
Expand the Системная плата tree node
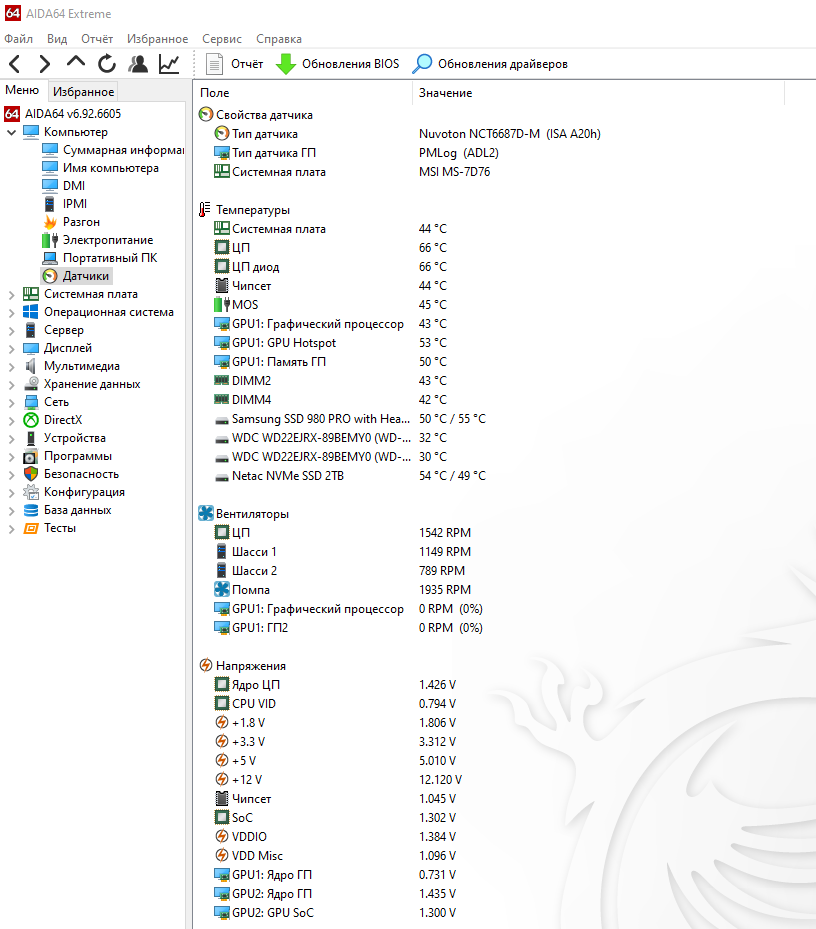[11, 294]
